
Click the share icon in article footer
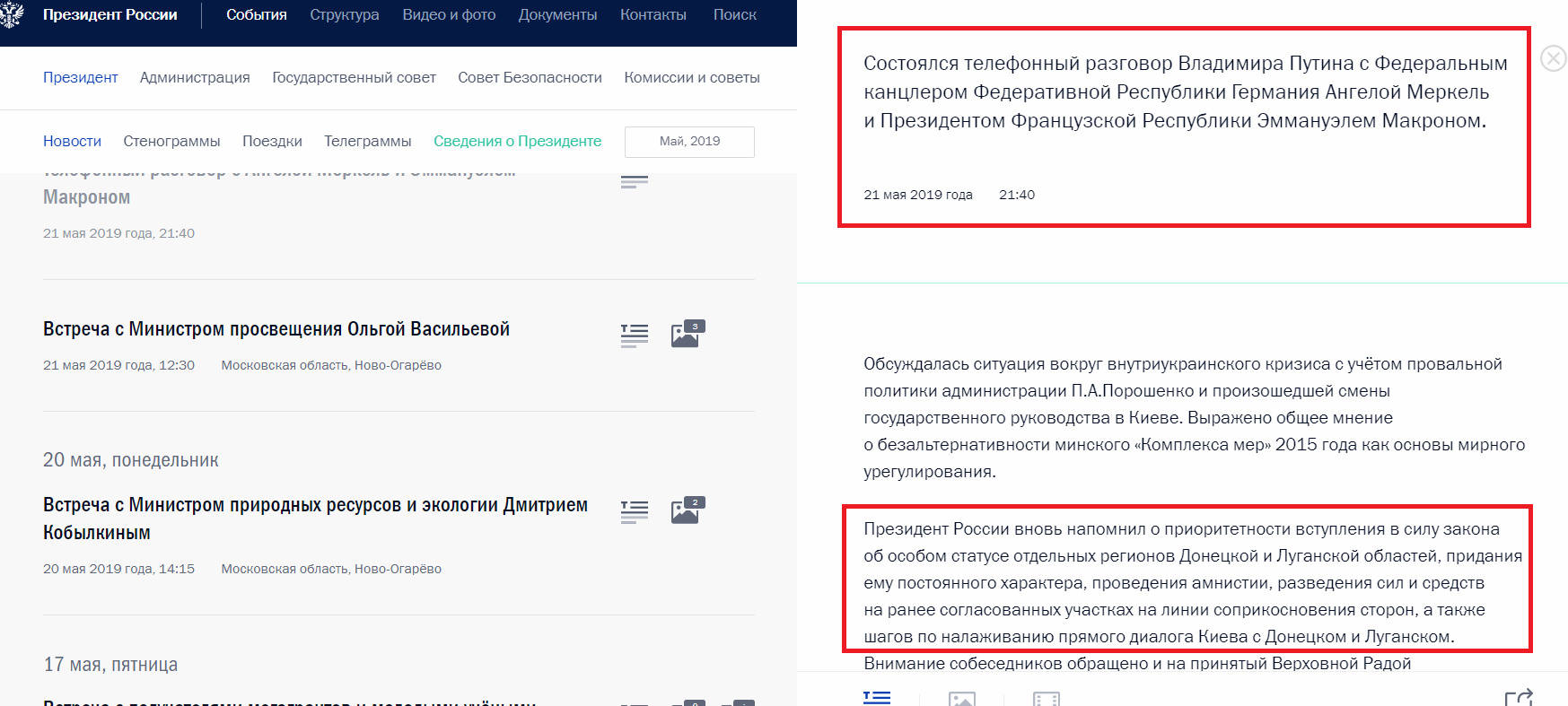(1519, 697)
